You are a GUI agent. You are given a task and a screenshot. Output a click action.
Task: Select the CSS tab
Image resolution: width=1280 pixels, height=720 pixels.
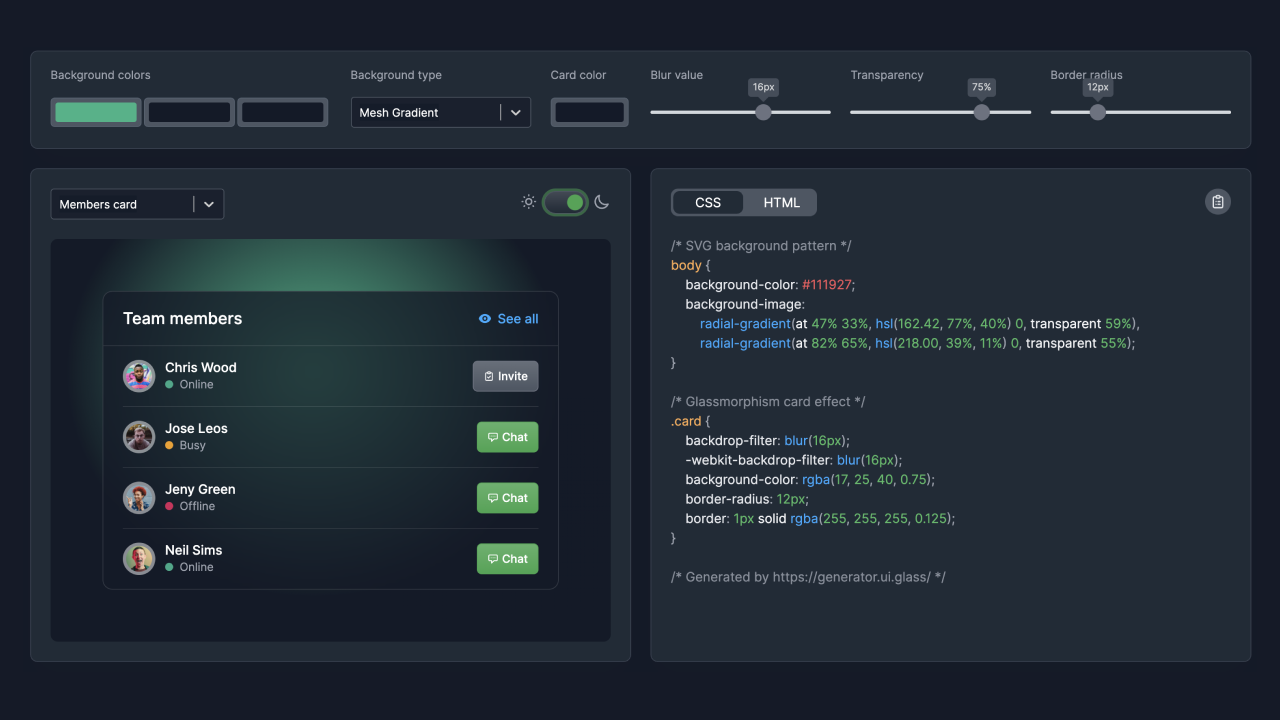coord(708,202)
